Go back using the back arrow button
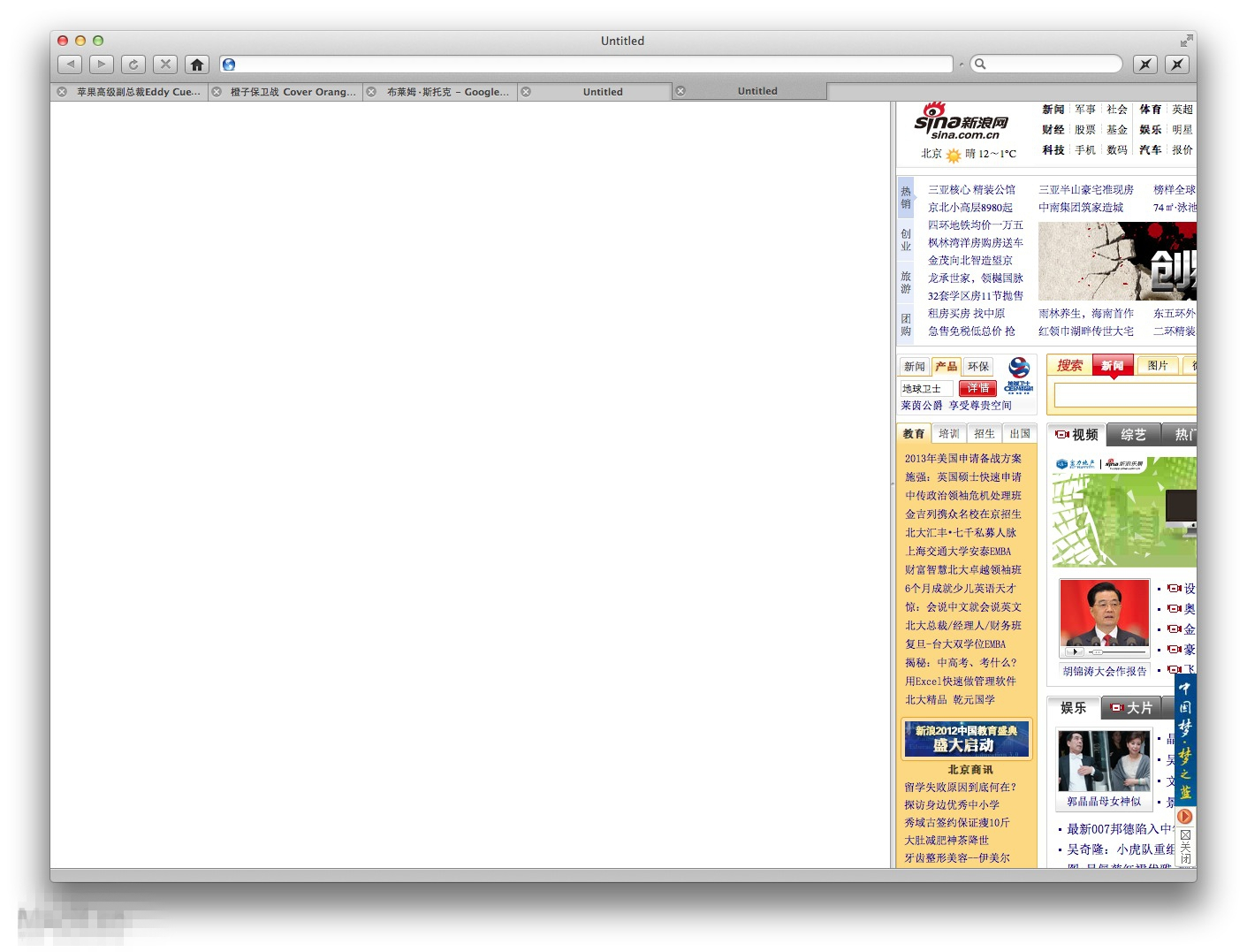This screenshot has height=952, width=1247. pos(70,64)
